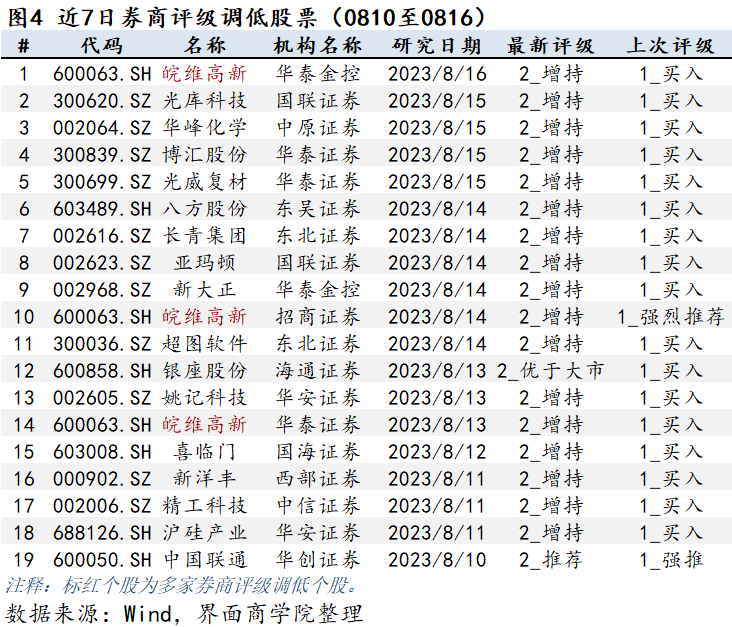This screenshot has height=627, width=732.
Task: Select stock code 002006.SZ
Action: 102,506
